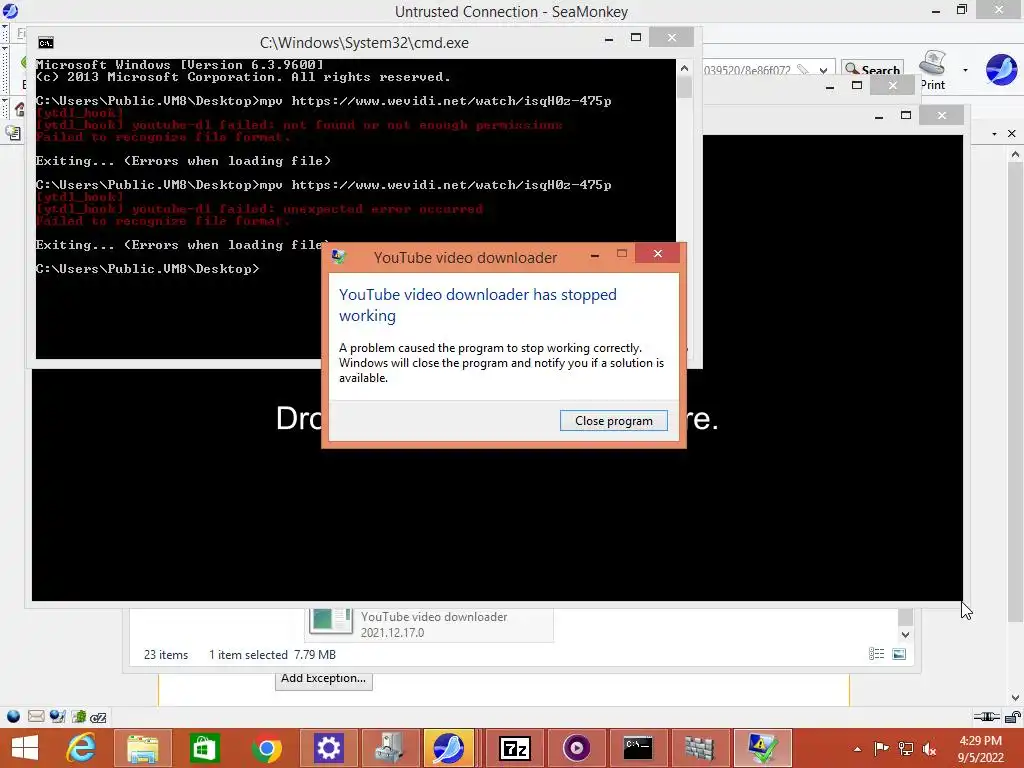Screen dimensions: 1024x768
Task: Click the SeaMonkey throbber logo
Action: point(1001,70)
